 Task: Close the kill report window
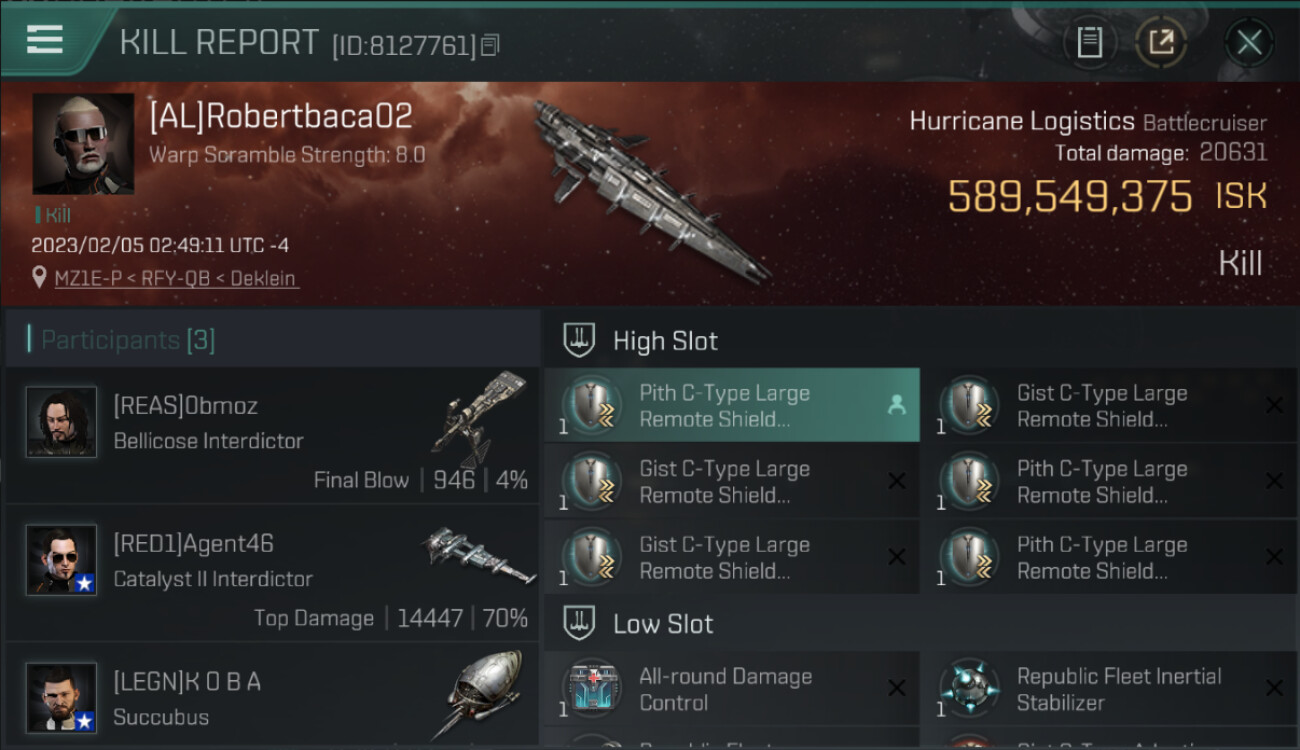coord(1249,42)
